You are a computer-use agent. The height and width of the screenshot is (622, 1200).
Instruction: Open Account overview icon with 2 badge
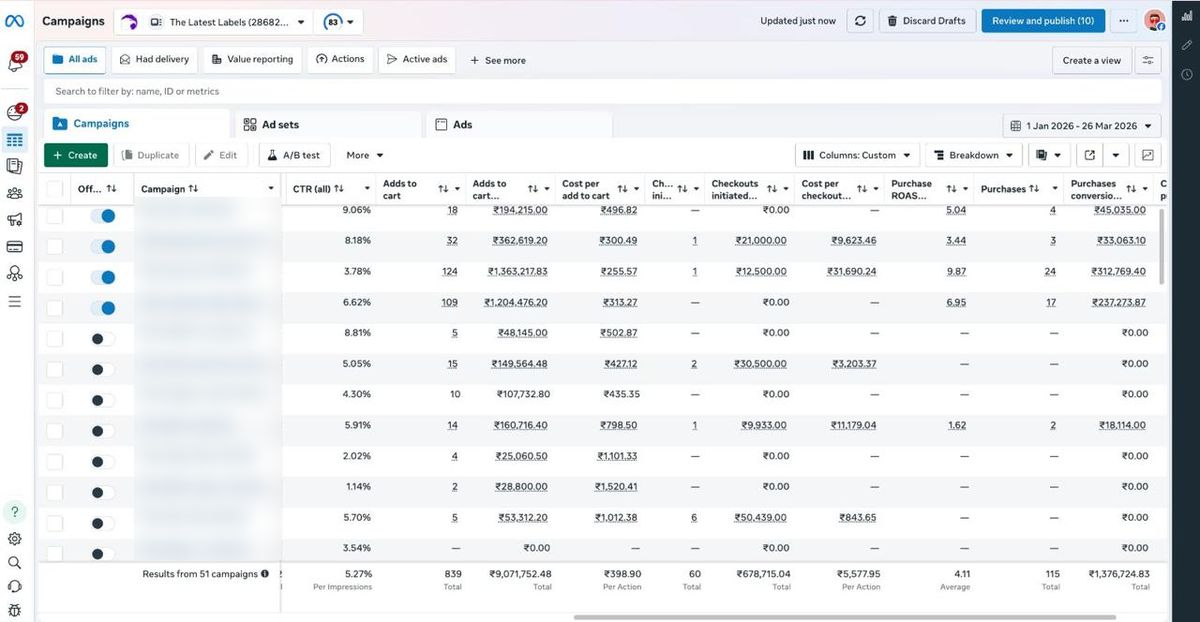click(14, 113)
